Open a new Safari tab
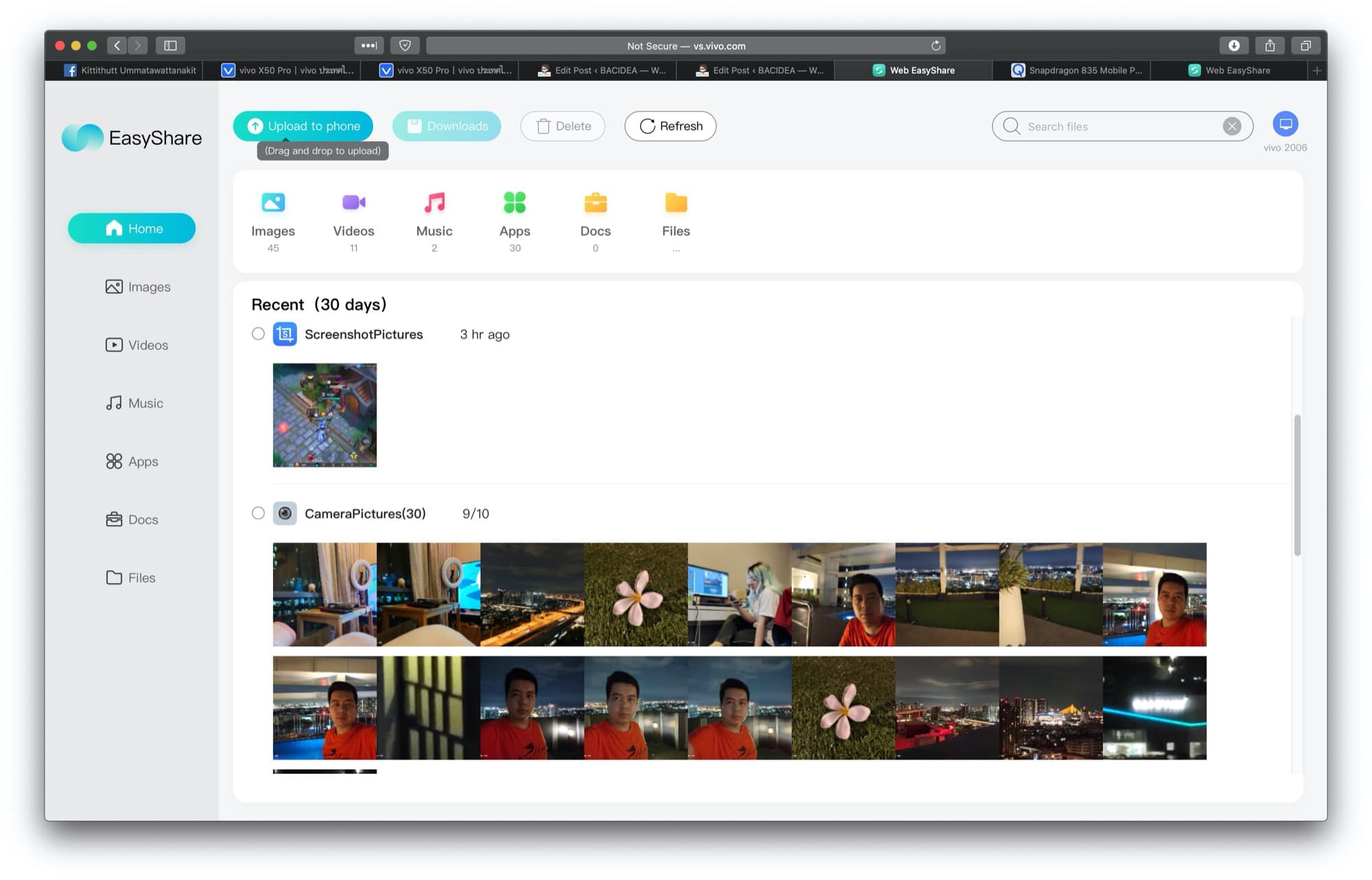The width and height of the screenshot is (1372, 880). click(1316, 70)
